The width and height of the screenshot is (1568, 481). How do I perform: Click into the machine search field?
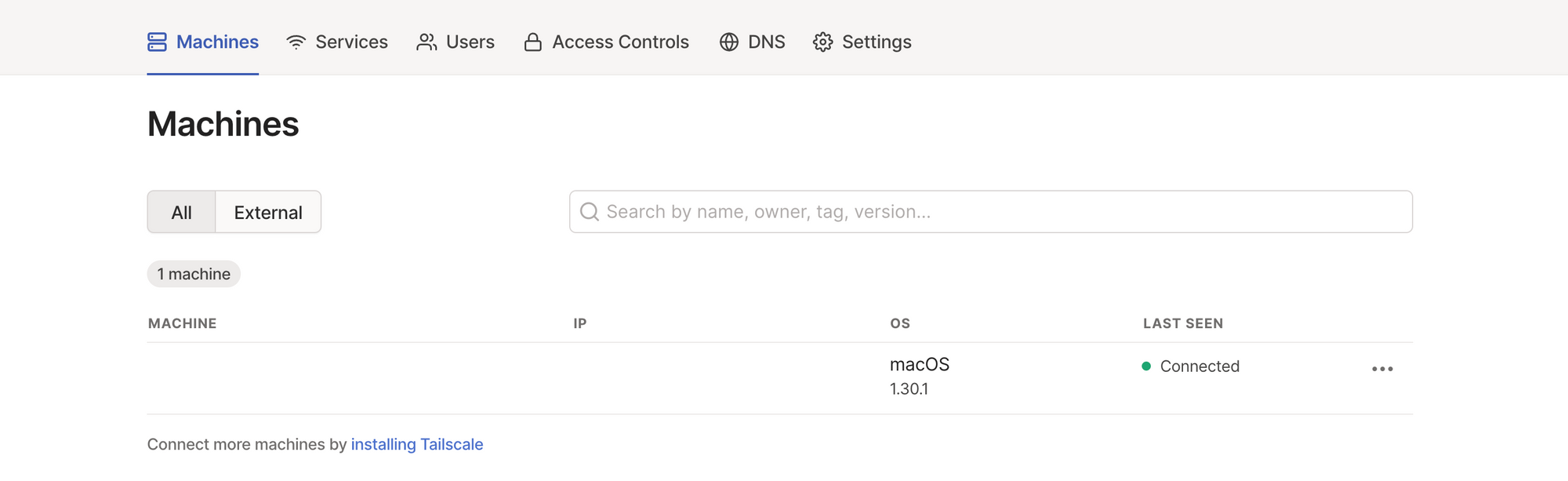(x=862, y=211)
